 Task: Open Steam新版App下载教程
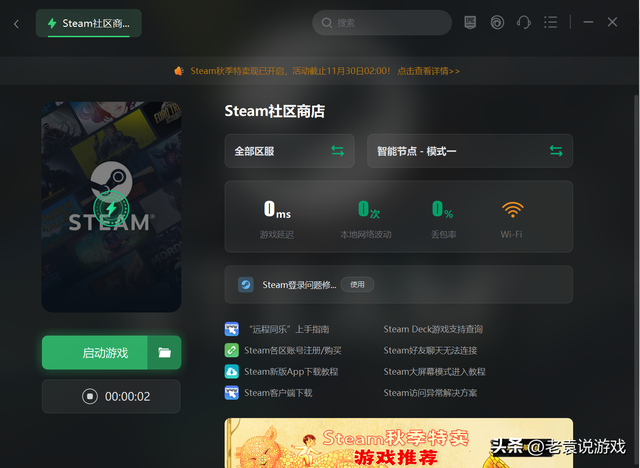(x=291, y=372)
